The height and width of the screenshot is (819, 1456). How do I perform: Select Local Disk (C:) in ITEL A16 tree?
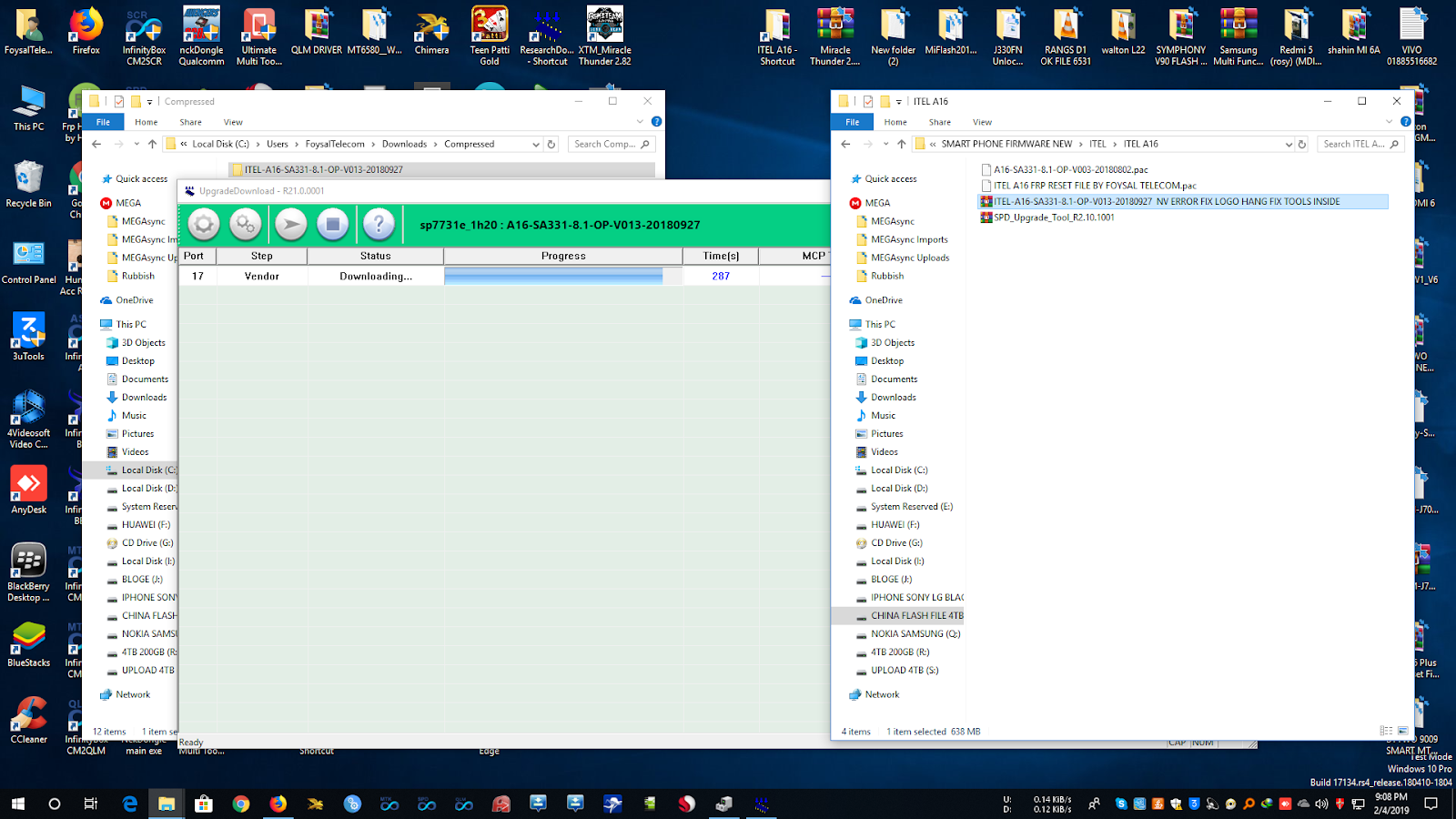point(899,470)
